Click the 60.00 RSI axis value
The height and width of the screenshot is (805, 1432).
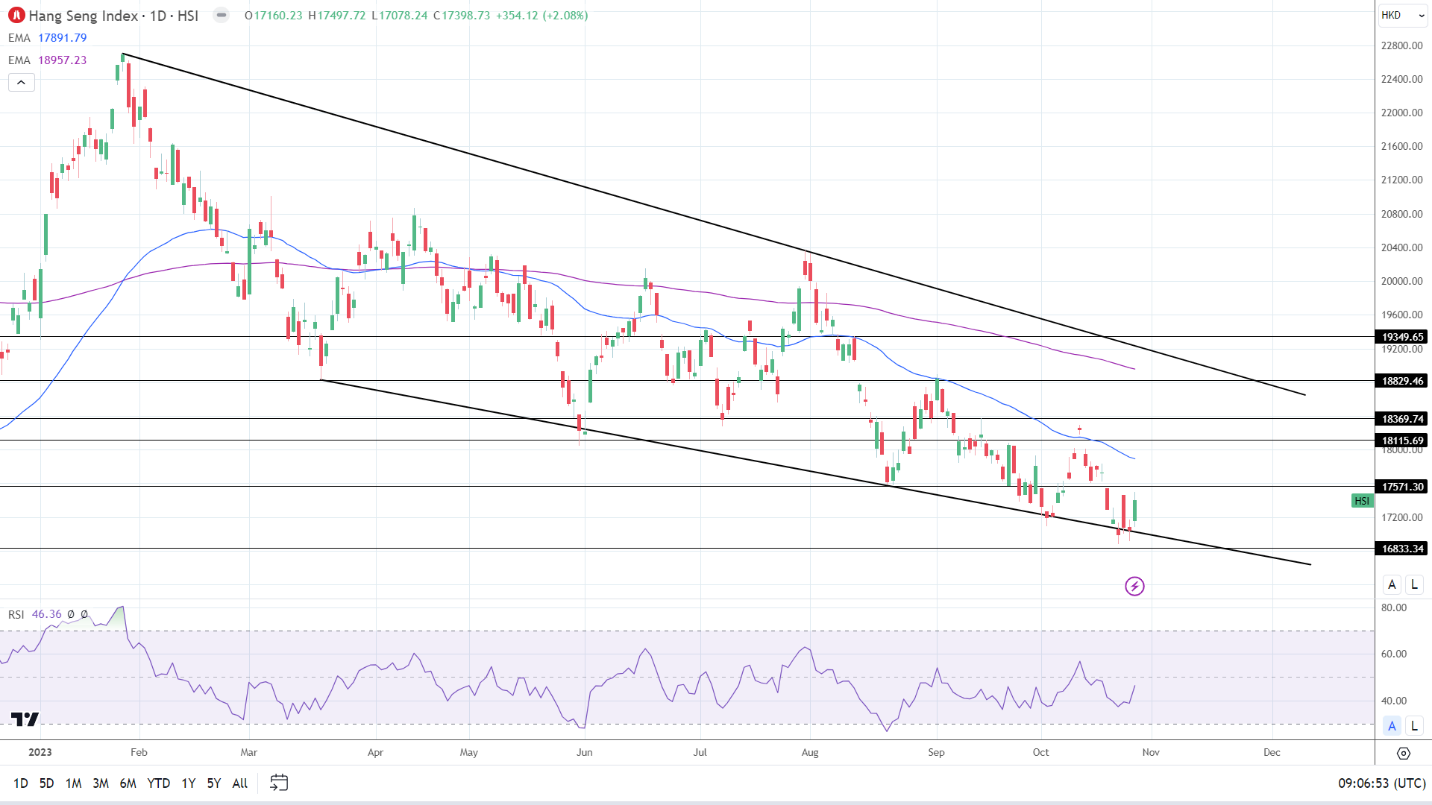1394,654
